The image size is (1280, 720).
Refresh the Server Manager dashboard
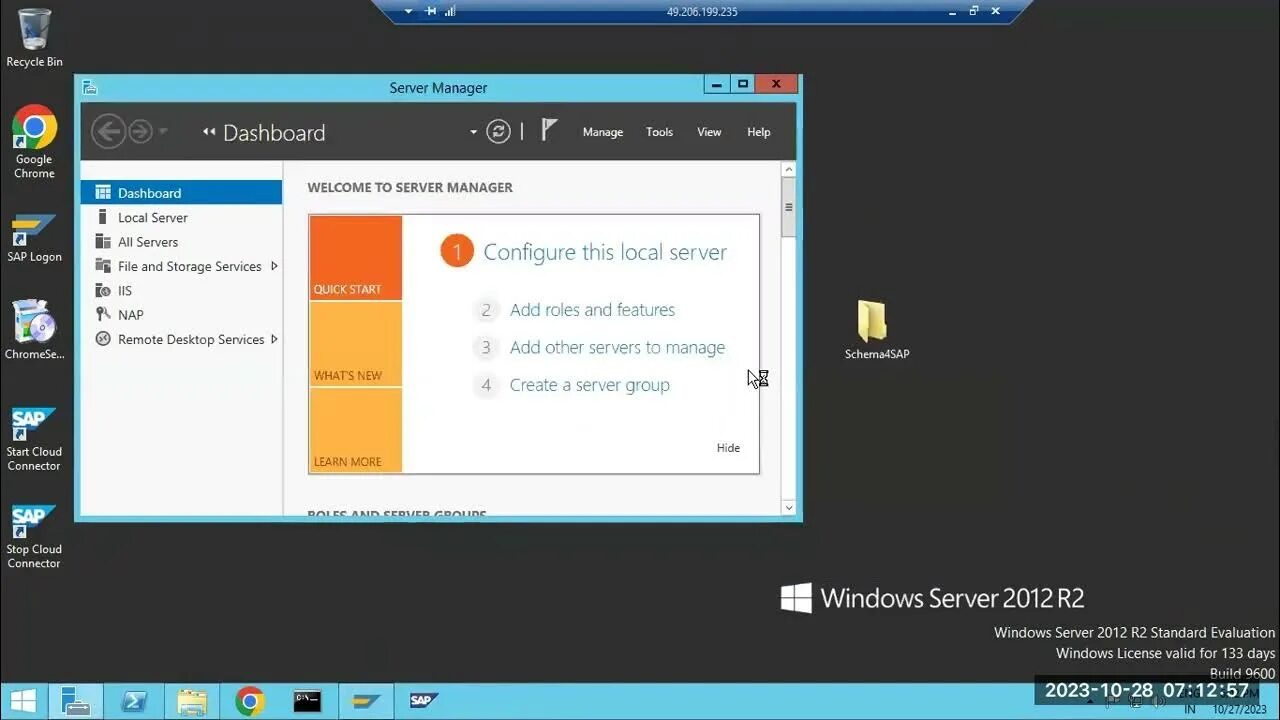[x=498, y=132]
